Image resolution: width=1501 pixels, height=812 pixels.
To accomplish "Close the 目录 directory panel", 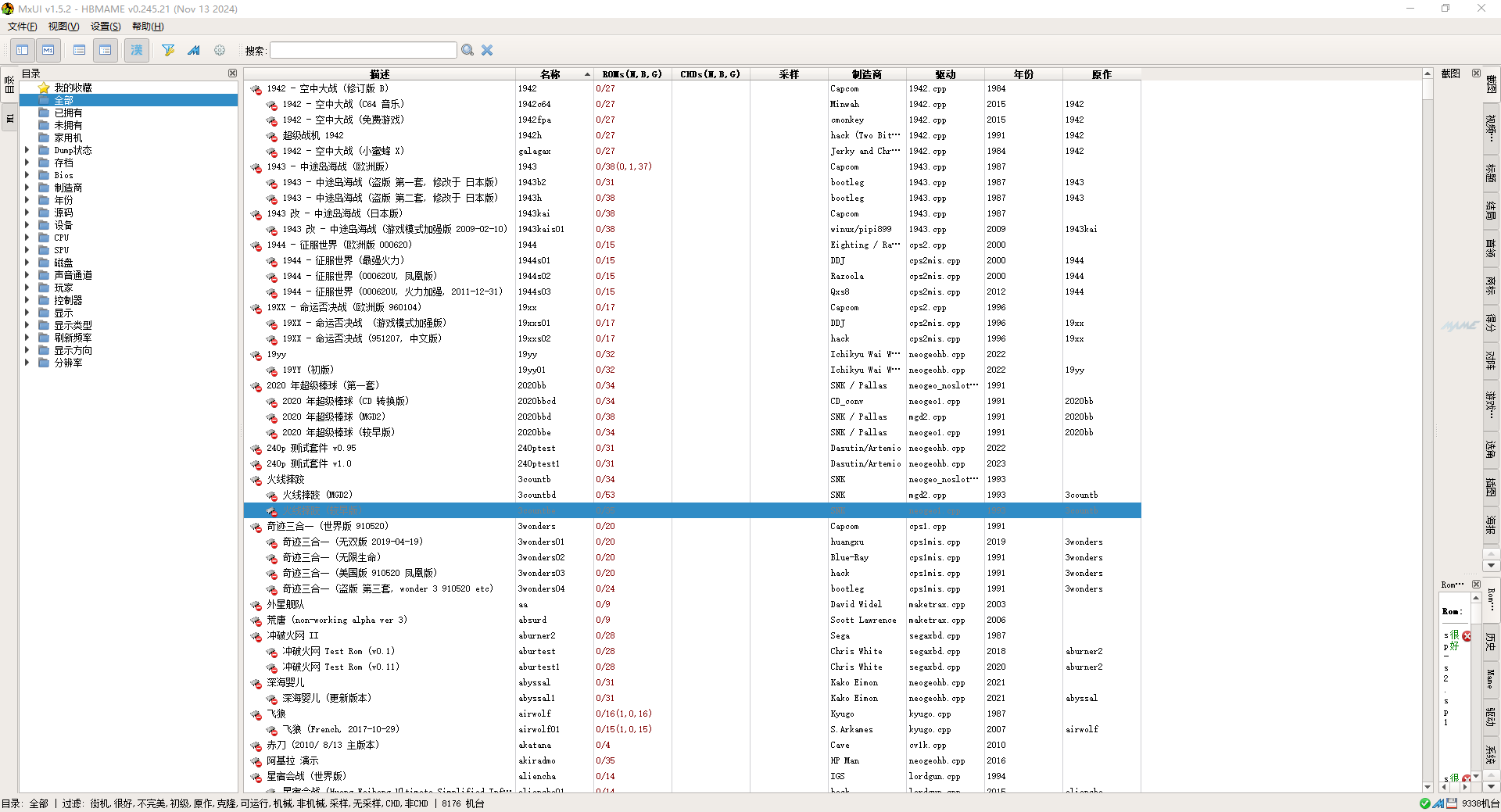I will click(232, 73).
